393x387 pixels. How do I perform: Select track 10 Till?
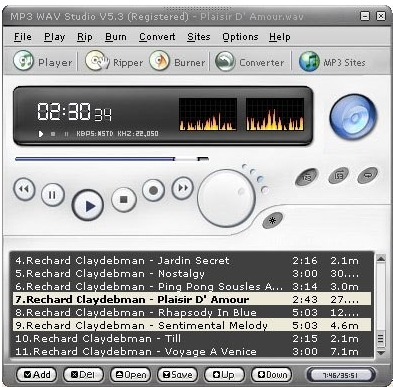[x=192, y=338]
